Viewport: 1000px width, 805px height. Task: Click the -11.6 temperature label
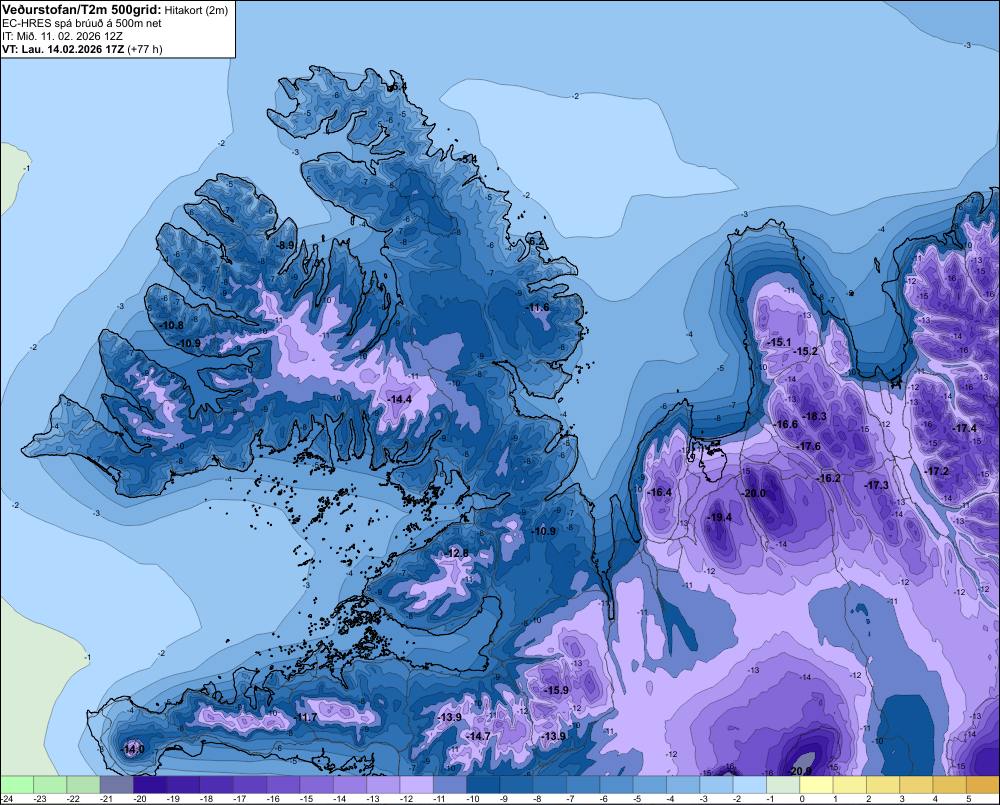tap(538, 307)
